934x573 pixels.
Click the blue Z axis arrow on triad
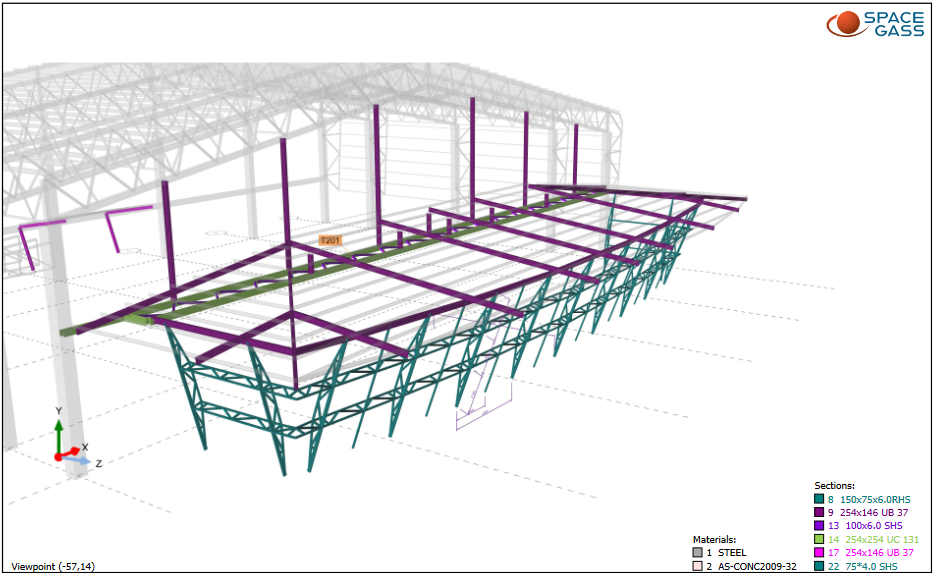click(x=83, y=462)
